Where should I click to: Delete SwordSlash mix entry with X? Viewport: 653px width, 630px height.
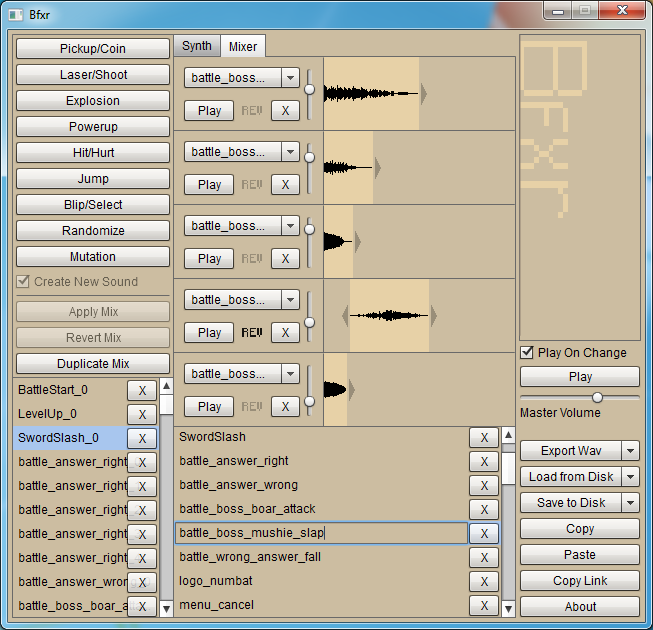[484, 438]
